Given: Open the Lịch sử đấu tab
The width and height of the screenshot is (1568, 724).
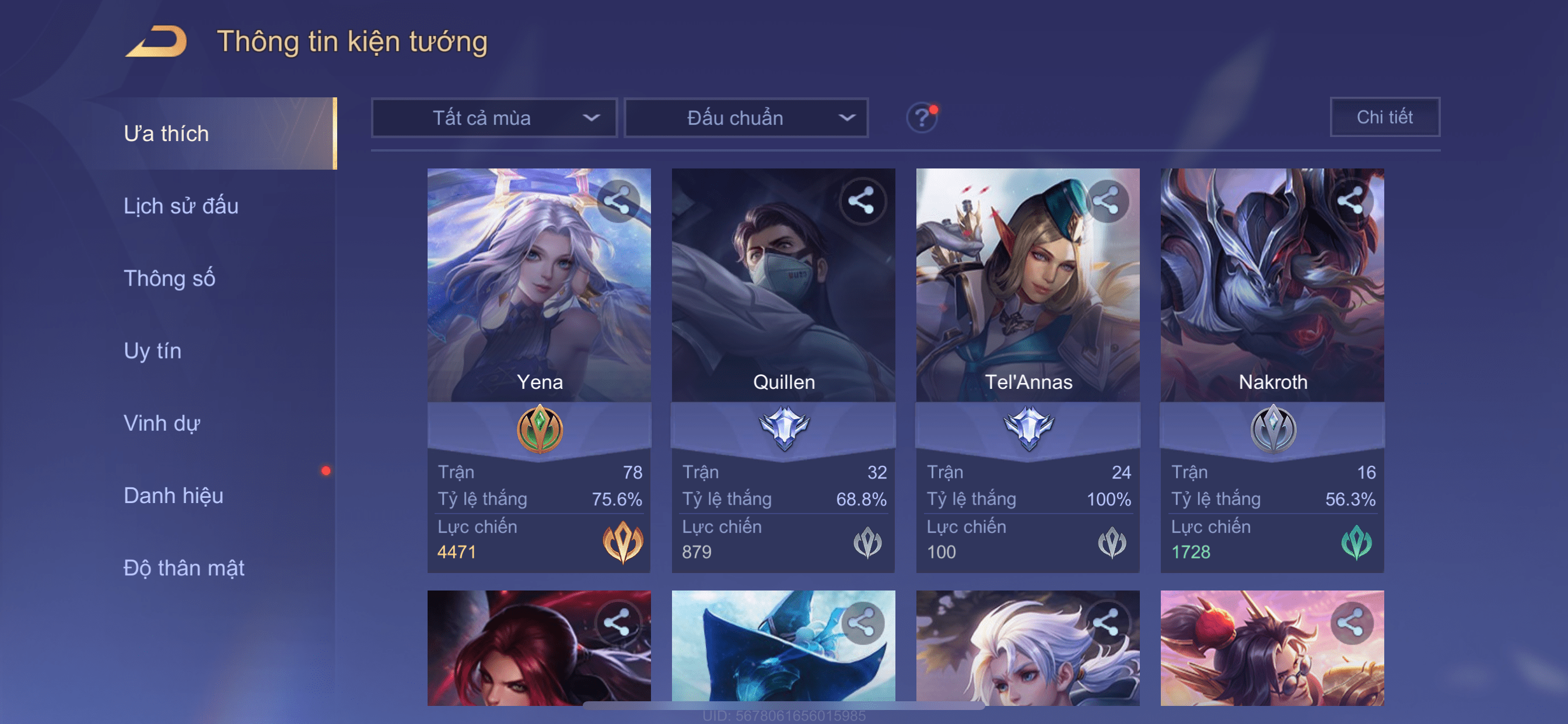Looking at the screenshot, I should click(x=181, y=206).
